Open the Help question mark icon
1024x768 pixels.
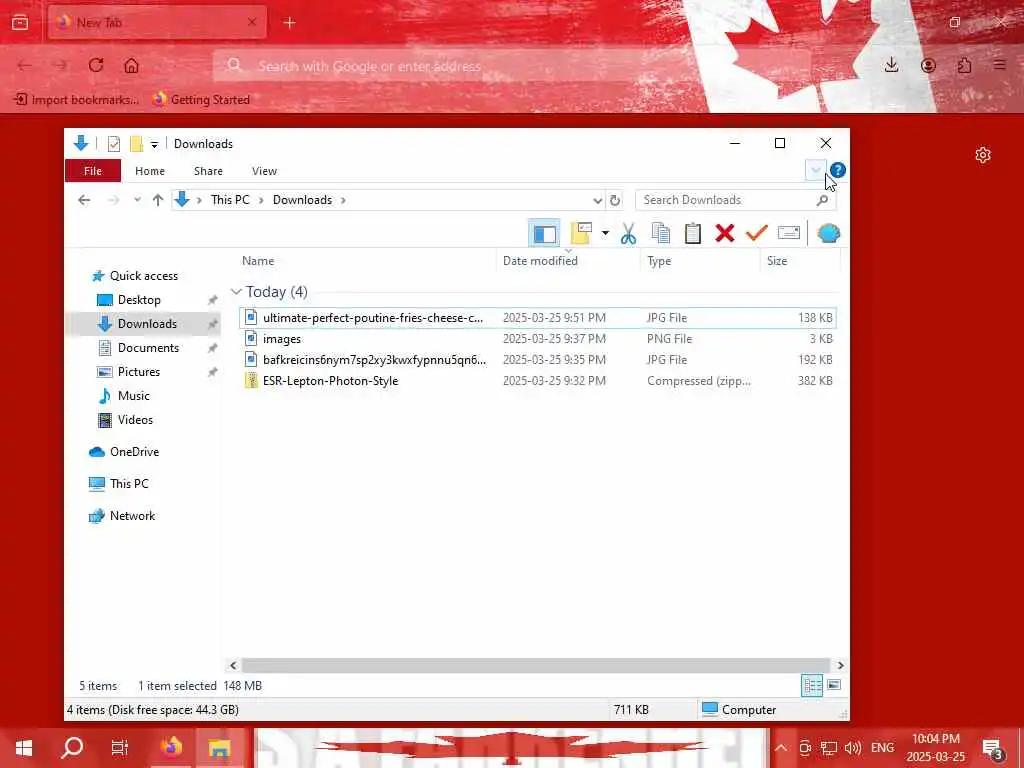[838, 170]
